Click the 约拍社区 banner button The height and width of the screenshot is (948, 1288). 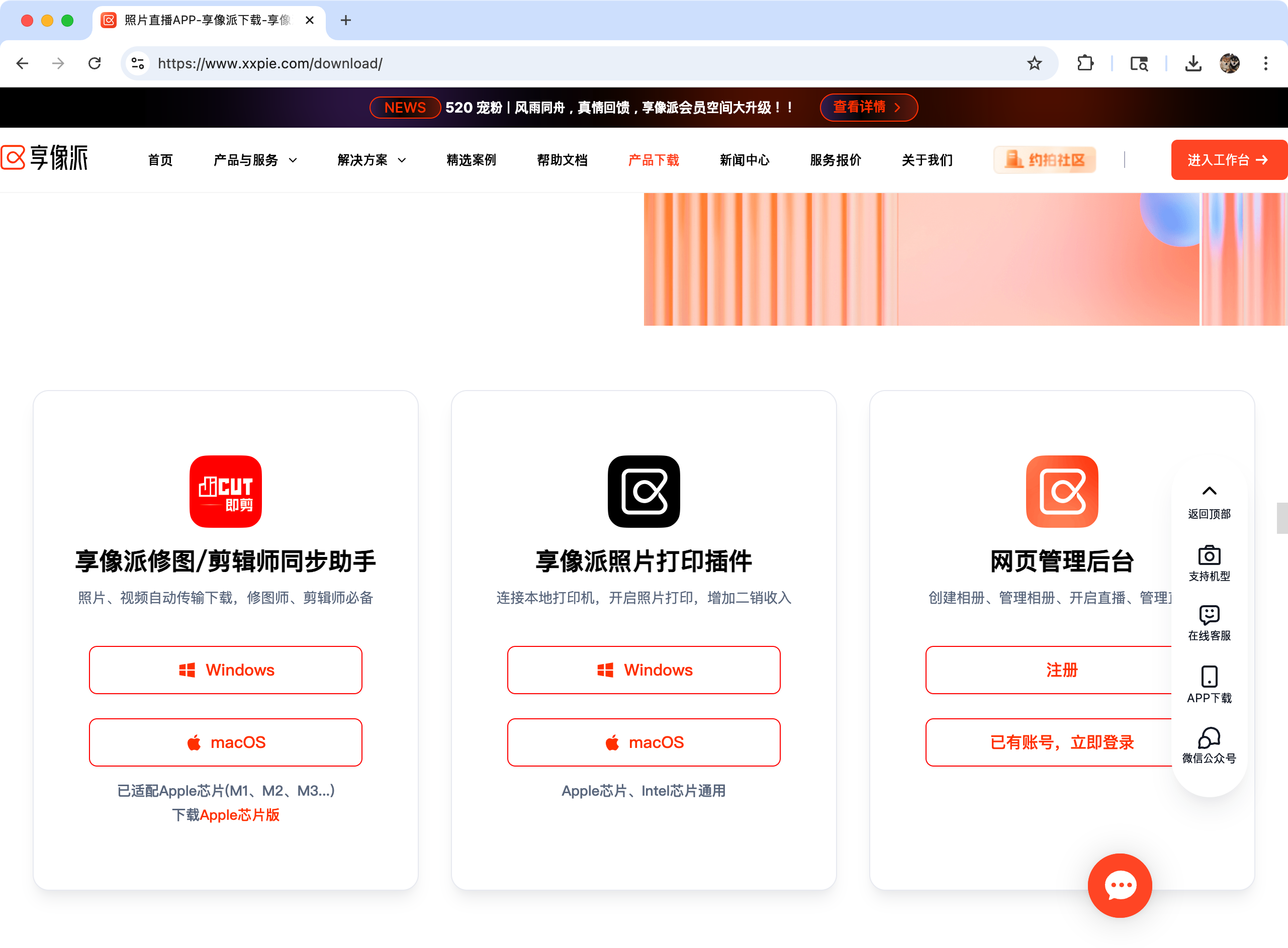(1045, 159)
